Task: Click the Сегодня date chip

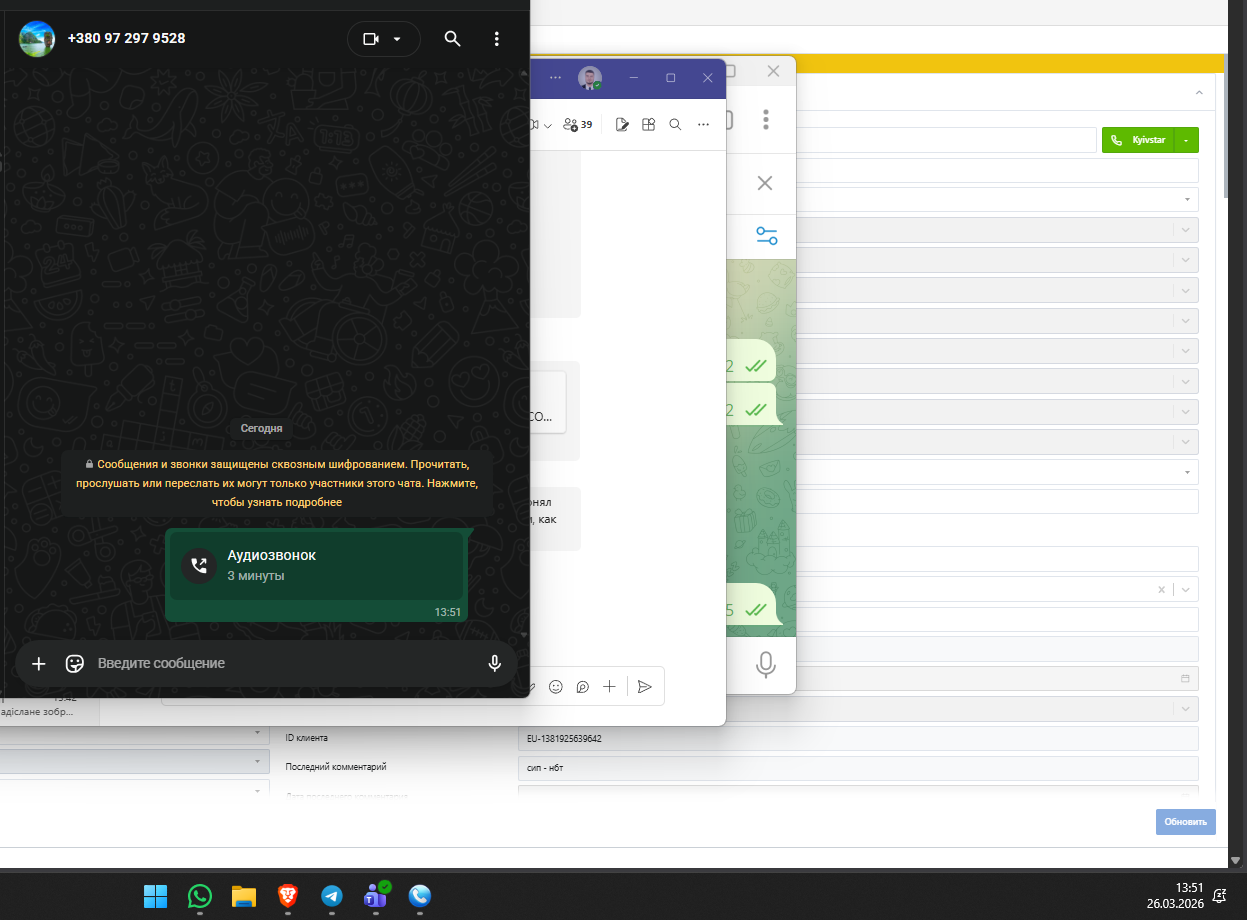Action: pos(261,428)
